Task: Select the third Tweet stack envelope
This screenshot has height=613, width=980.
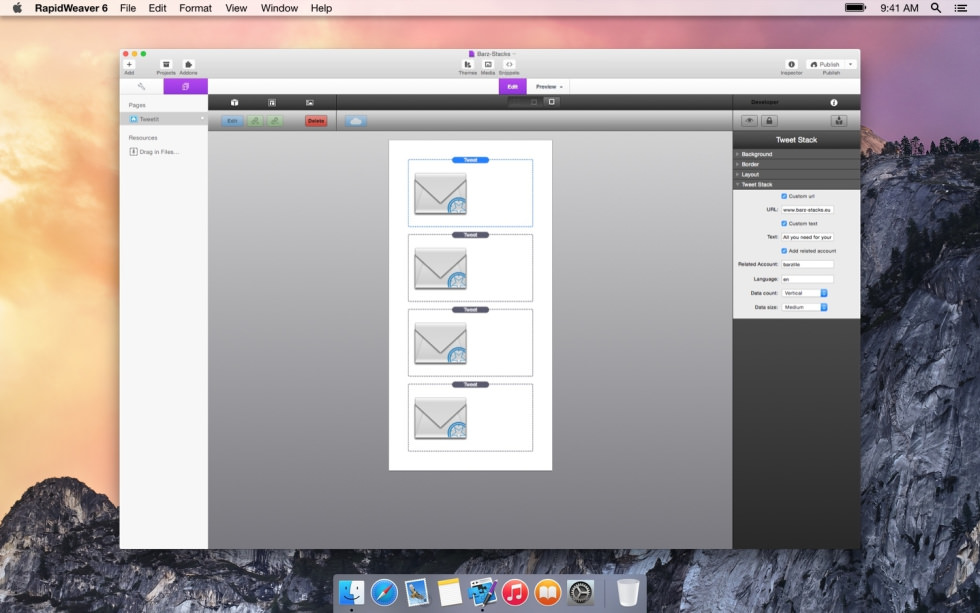Action: tap(440, 343)
